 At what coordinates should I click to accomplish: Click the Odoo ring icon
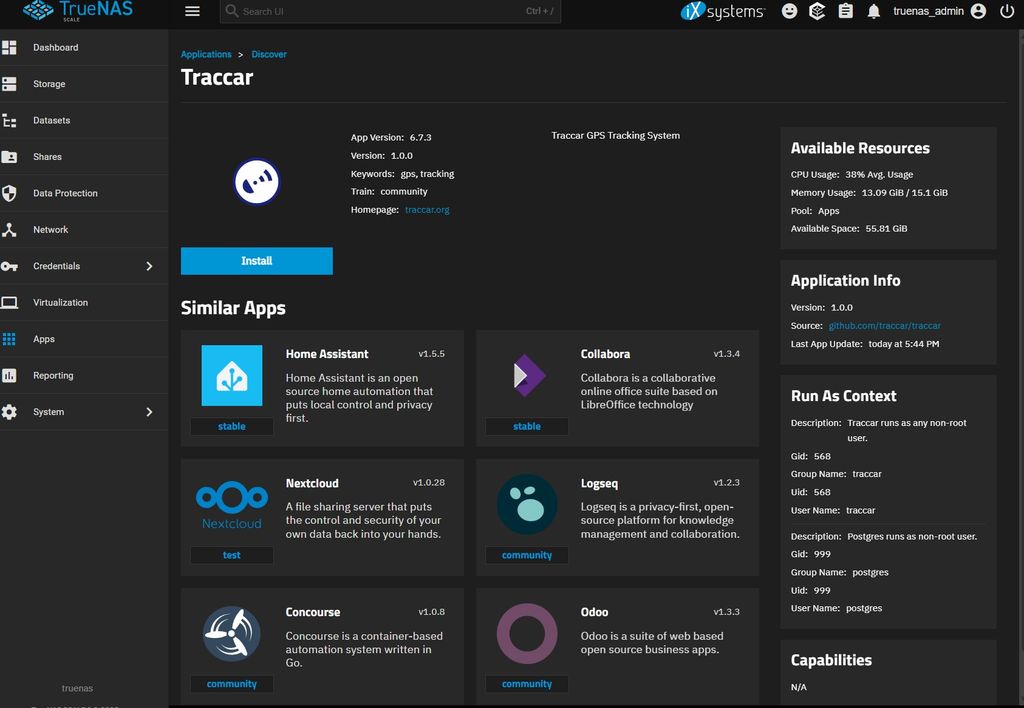click(527, 634)
